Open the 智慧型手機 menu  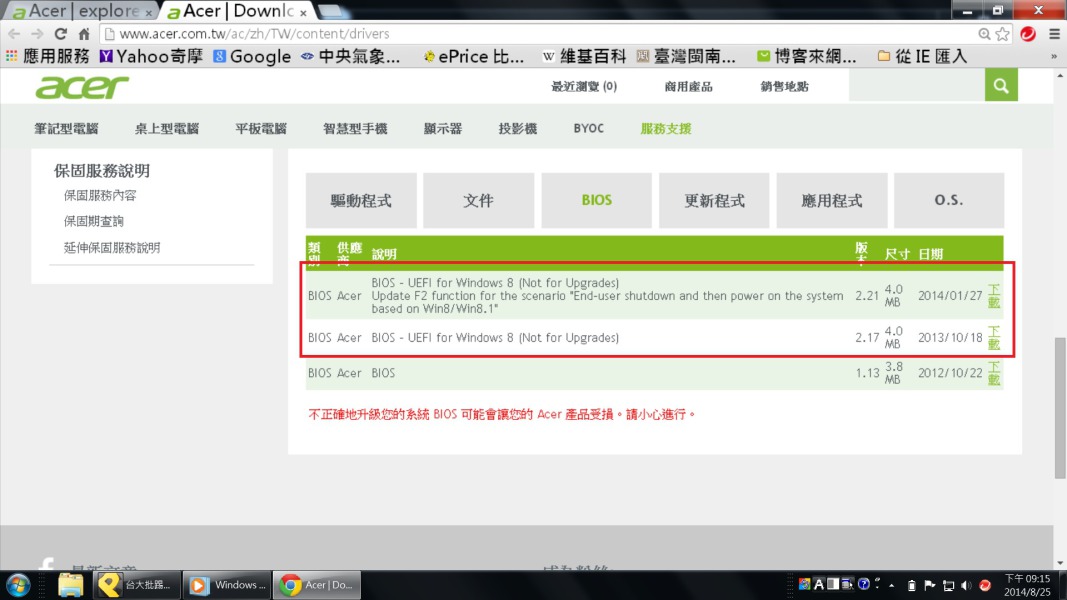tap(355, 129)
